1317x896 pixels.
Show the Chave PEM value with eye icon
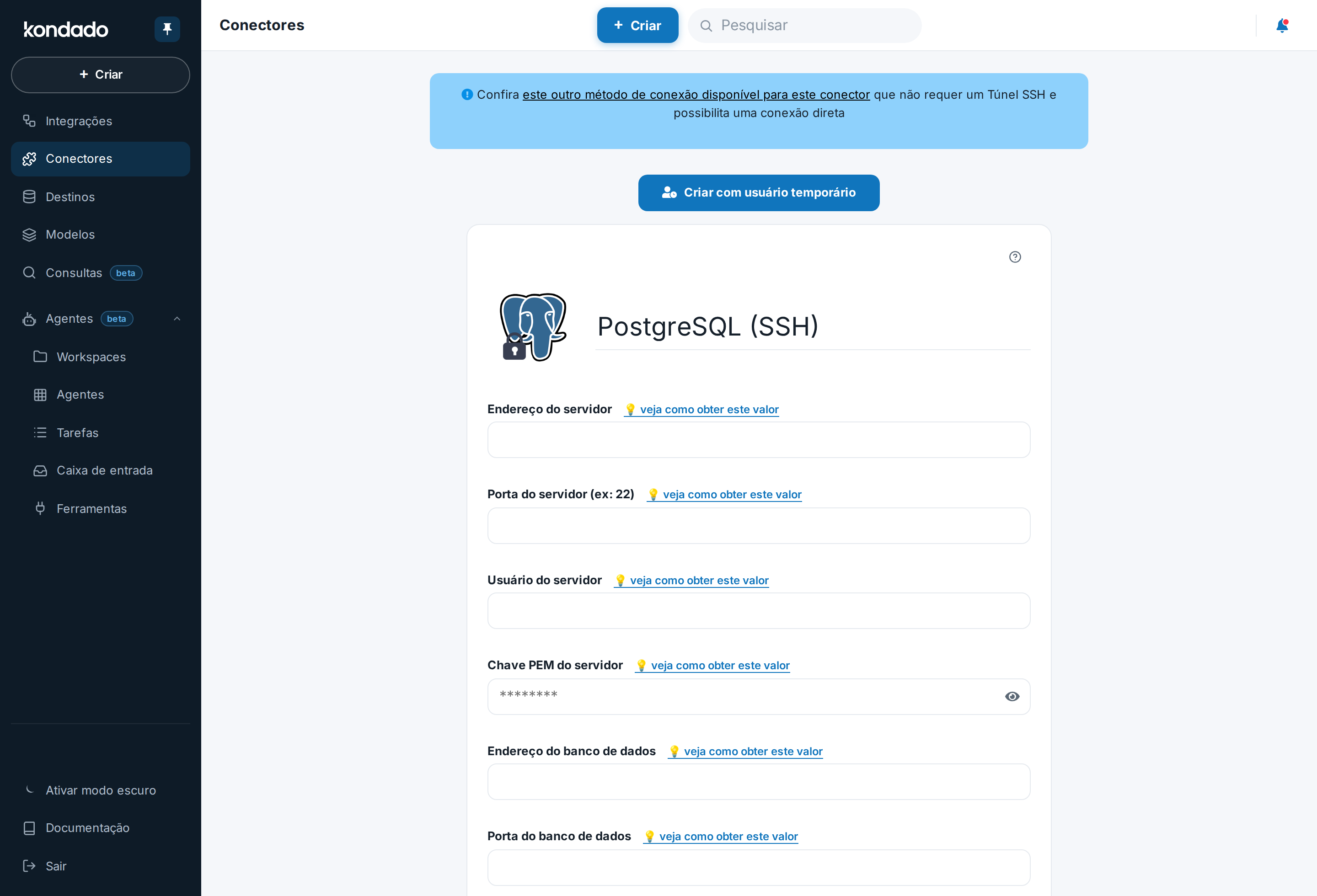pyautogui.click(x=1012, y=697)
